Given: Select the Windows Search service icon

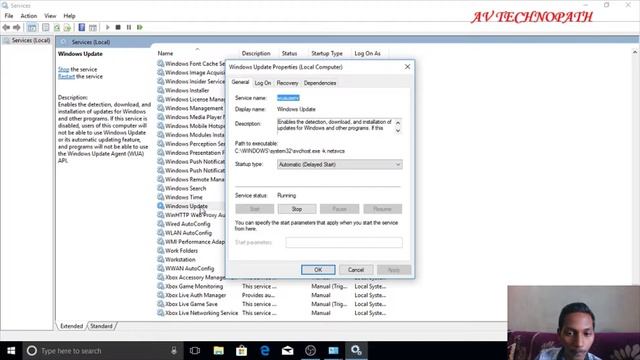Looking at the screenshot, I should (x=160, y=188).
